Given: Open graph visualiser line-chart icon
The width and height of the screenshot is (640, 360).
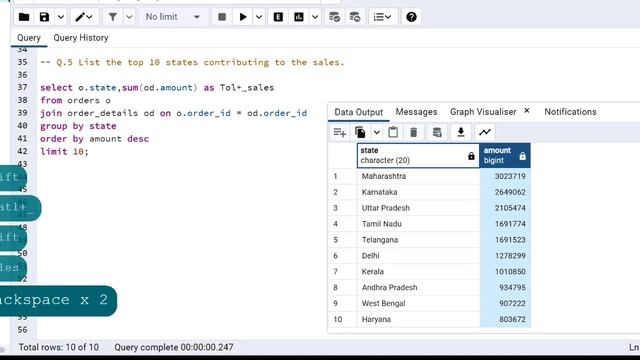Looking at the screenshot, I should coord(485,132).
